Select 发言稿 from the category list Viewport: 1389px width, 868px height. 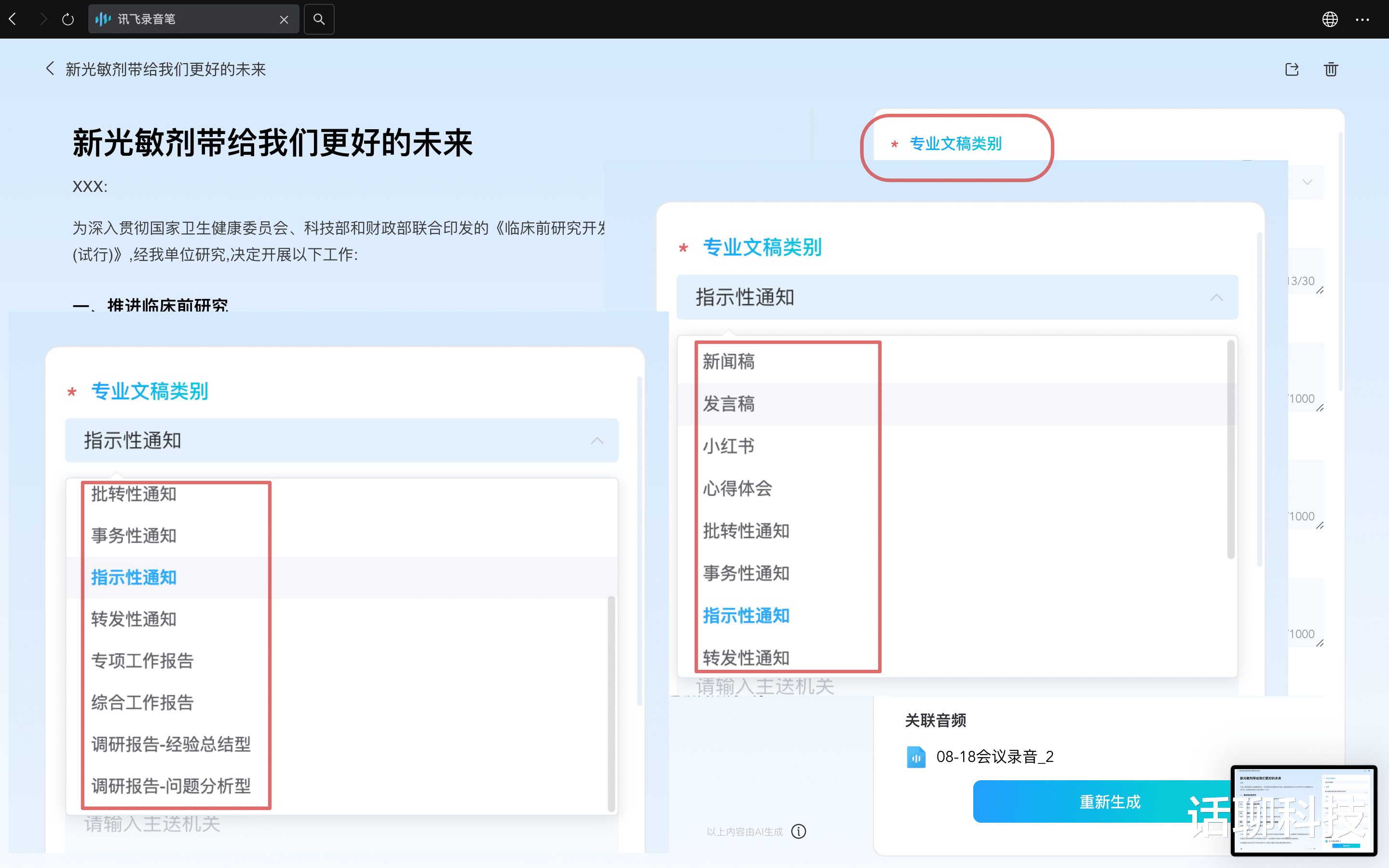(728, 404)
